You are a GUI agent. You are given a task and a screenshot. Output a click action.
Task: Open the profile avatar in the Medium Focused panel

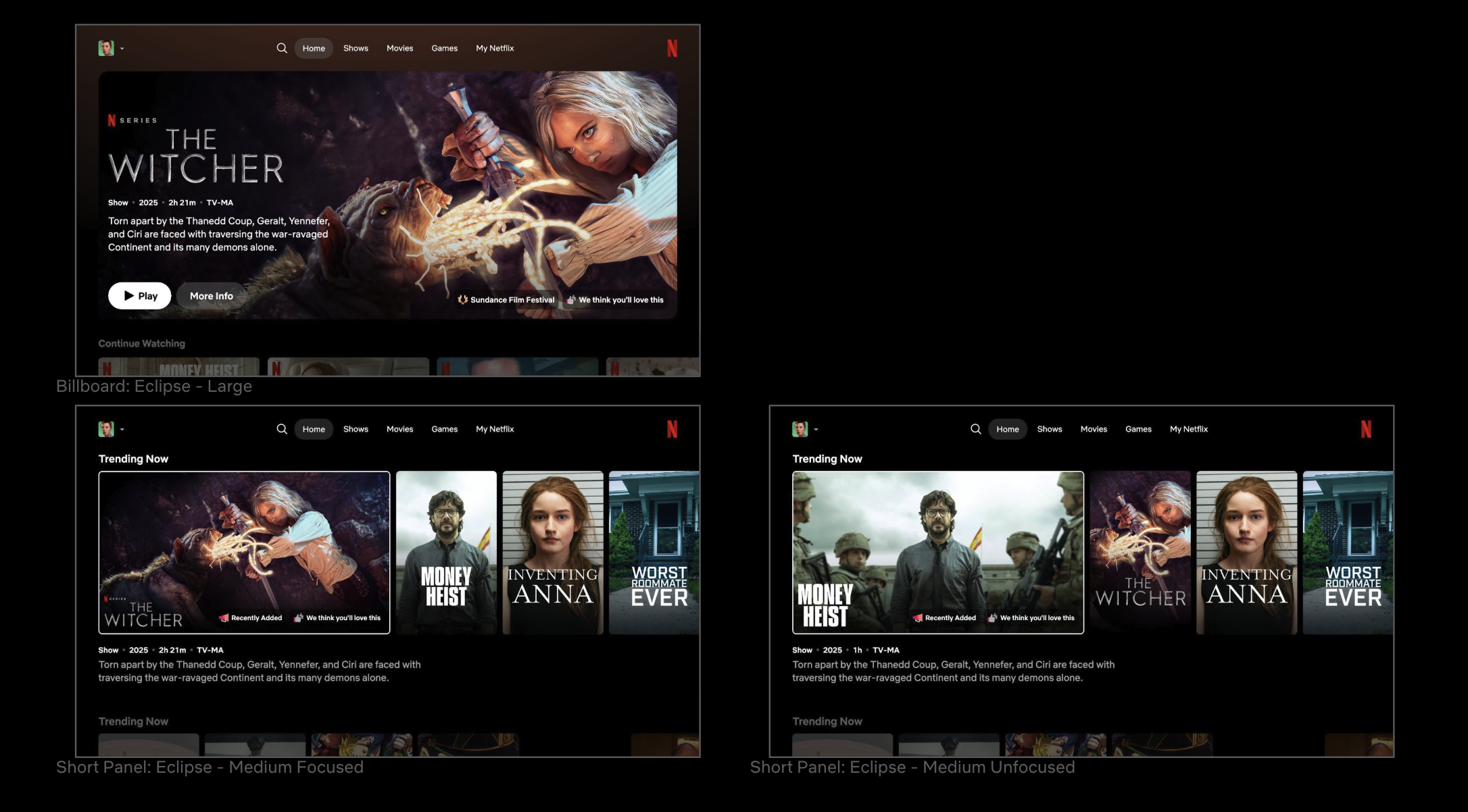tap(106, 429)
